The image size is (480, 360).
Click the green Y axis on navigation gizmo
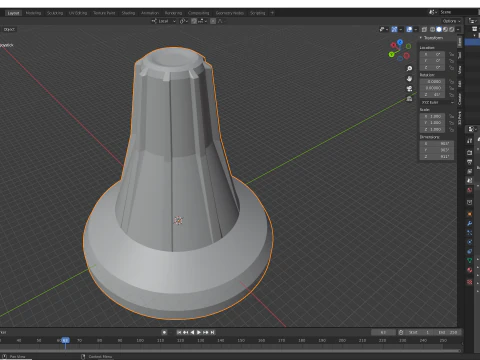(392, 54)
